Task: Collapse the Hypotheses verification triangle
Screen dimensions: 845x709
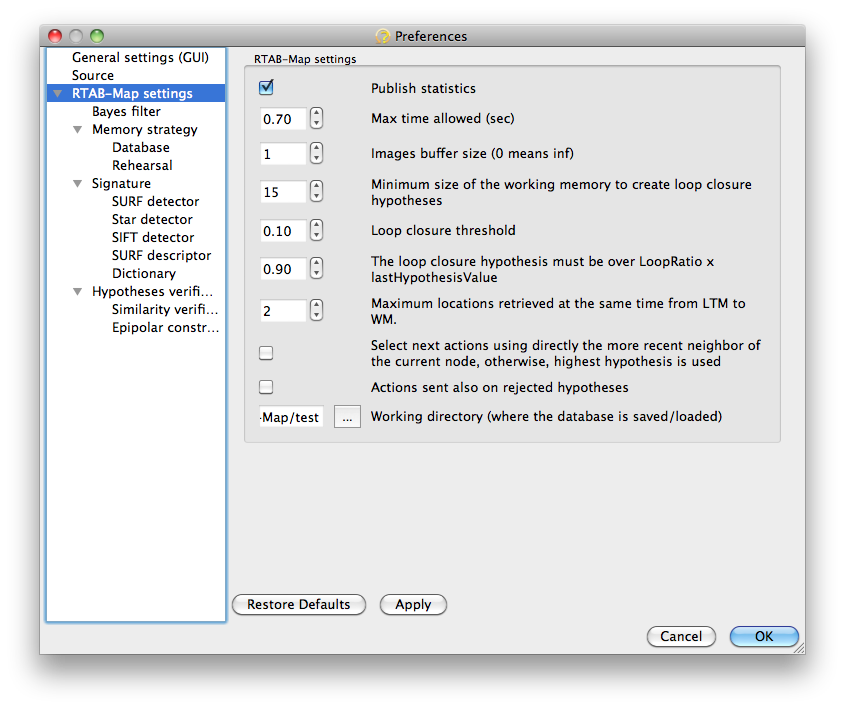Action: click(78, 291)
